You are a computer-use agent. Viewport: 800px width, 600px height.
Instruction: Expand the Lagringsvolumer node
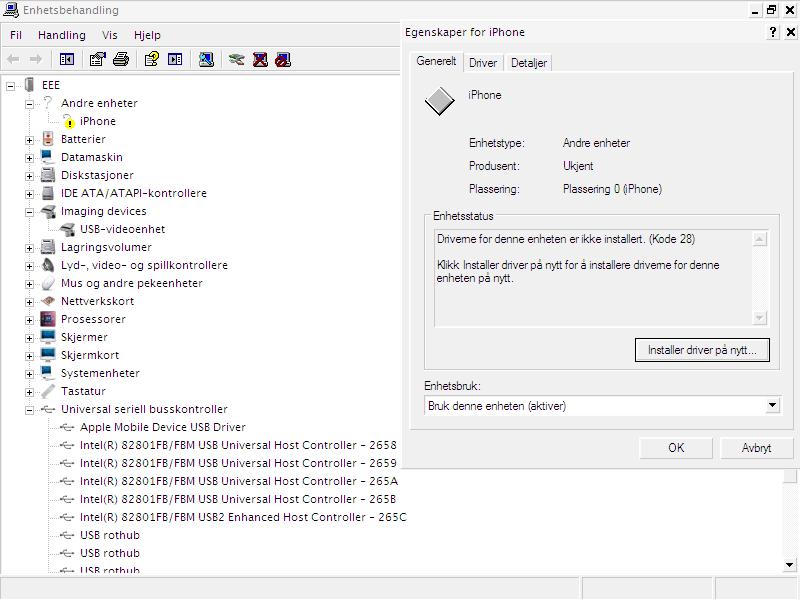coord(29,248)
